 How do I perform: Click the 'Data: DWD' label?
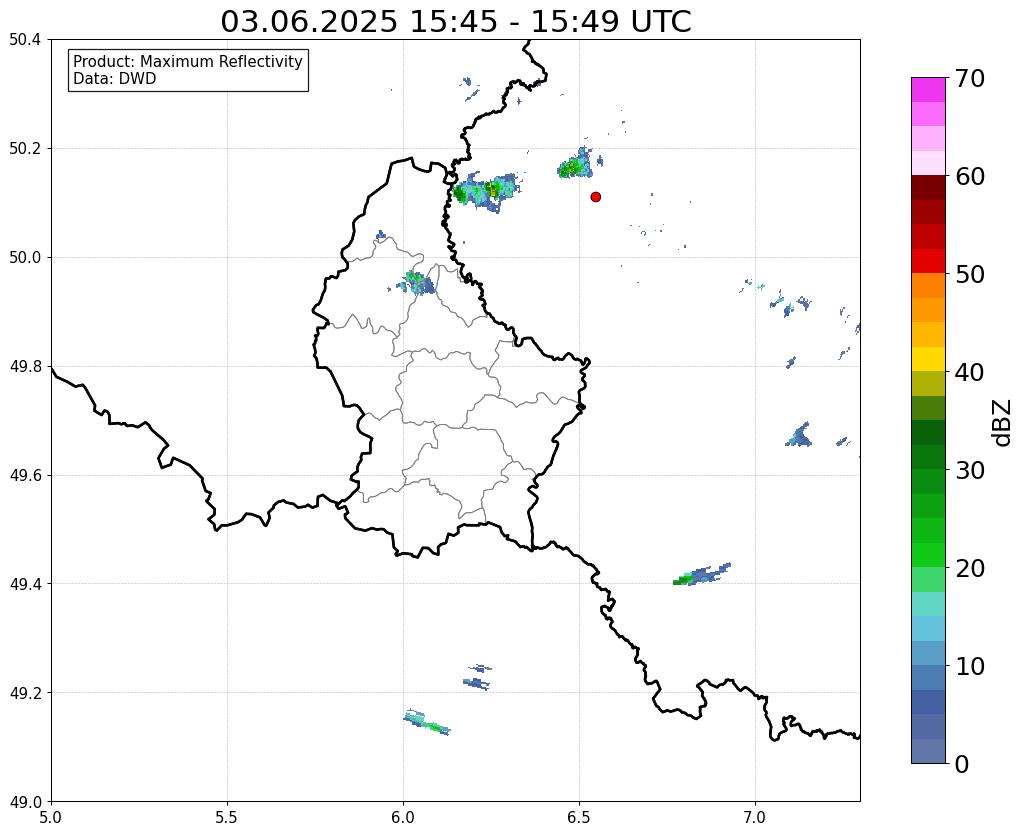coord(115,79)
